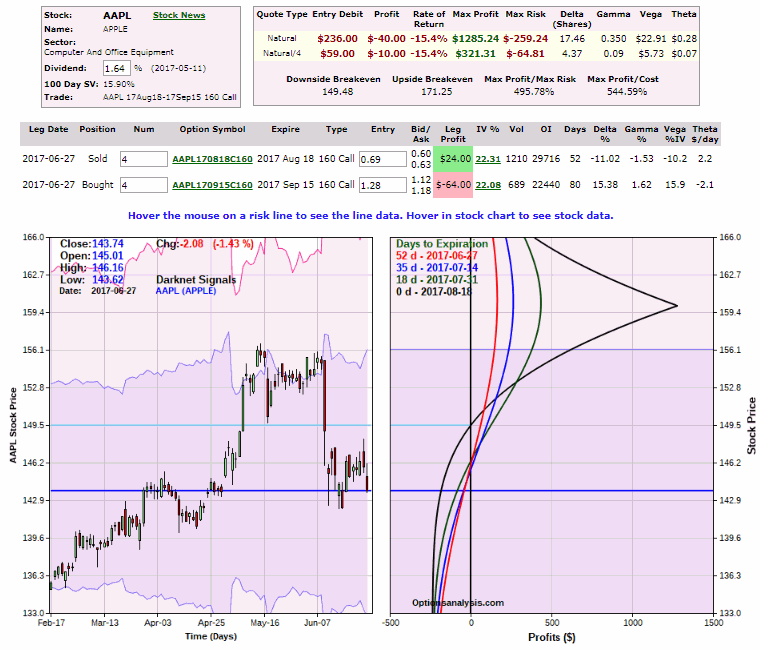Click the Vol value 689
The image size is (760, 650).
point(516,185)
